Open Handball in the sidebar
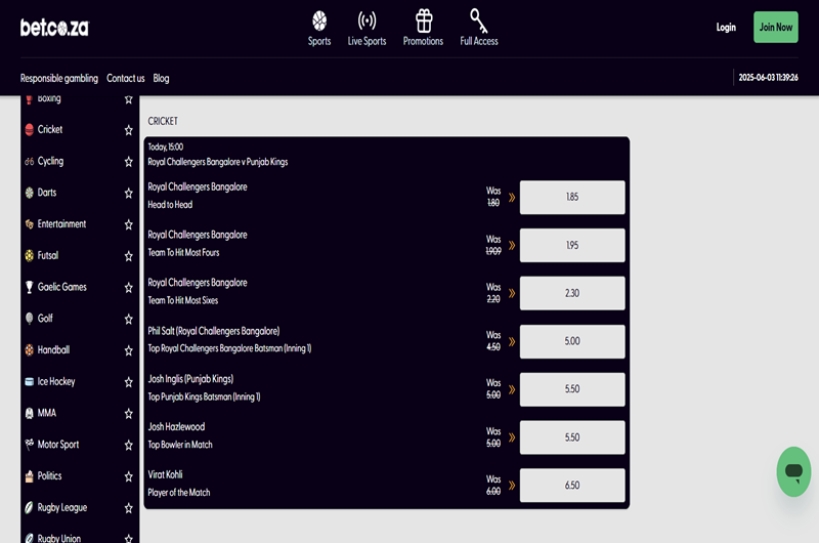This screenshot has width=819, height=543. pyautogui.click(x=53, y=350)
